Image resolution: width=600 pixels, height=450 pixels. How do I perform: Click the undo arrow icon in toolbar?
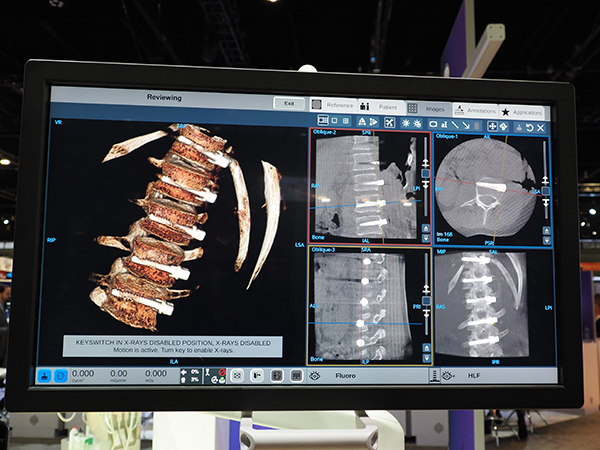(530, 127)
